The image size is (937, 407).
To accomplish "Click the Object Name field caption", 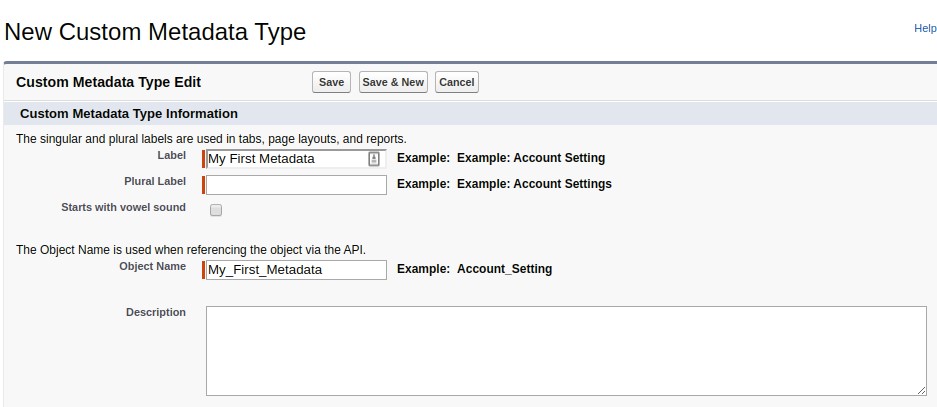I will tap(152, 266).
